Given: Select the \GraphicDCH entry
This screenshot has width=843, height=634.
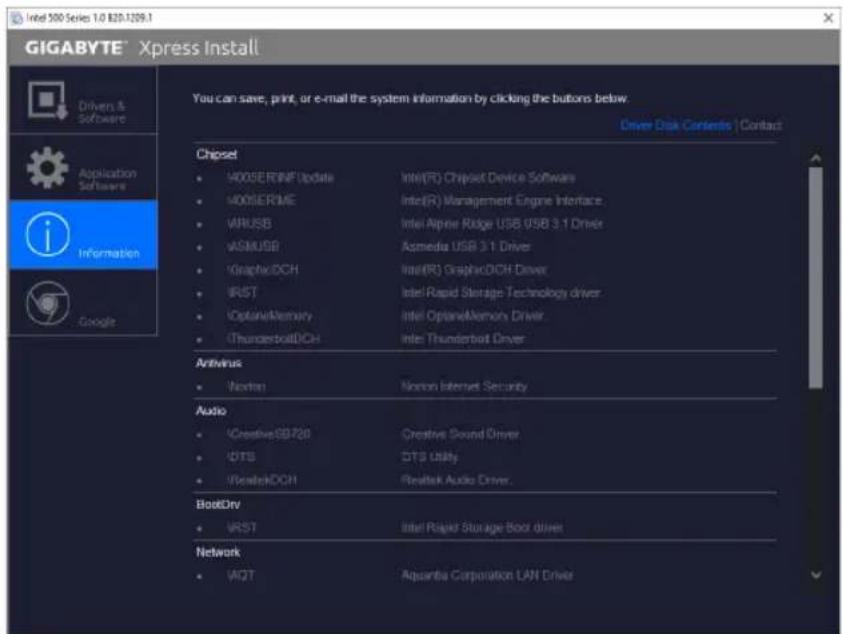Looking at the screenshot, I should (263, 269).
